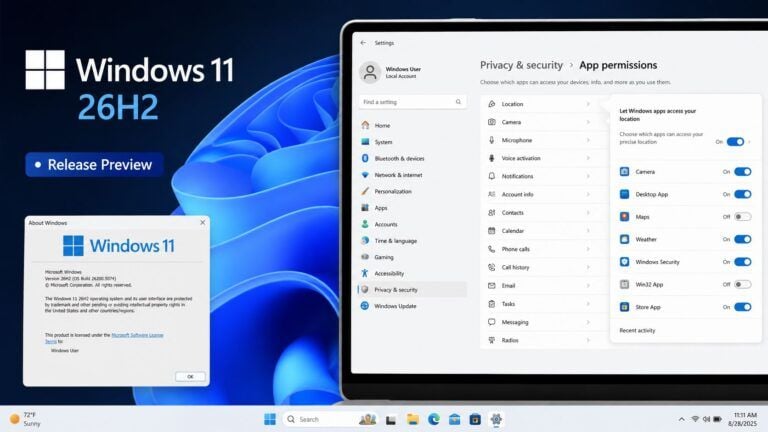Viewport: 768px width, 432px height.
Task: Open Settings gear in taskbar
Action: [x=496, y=419]
